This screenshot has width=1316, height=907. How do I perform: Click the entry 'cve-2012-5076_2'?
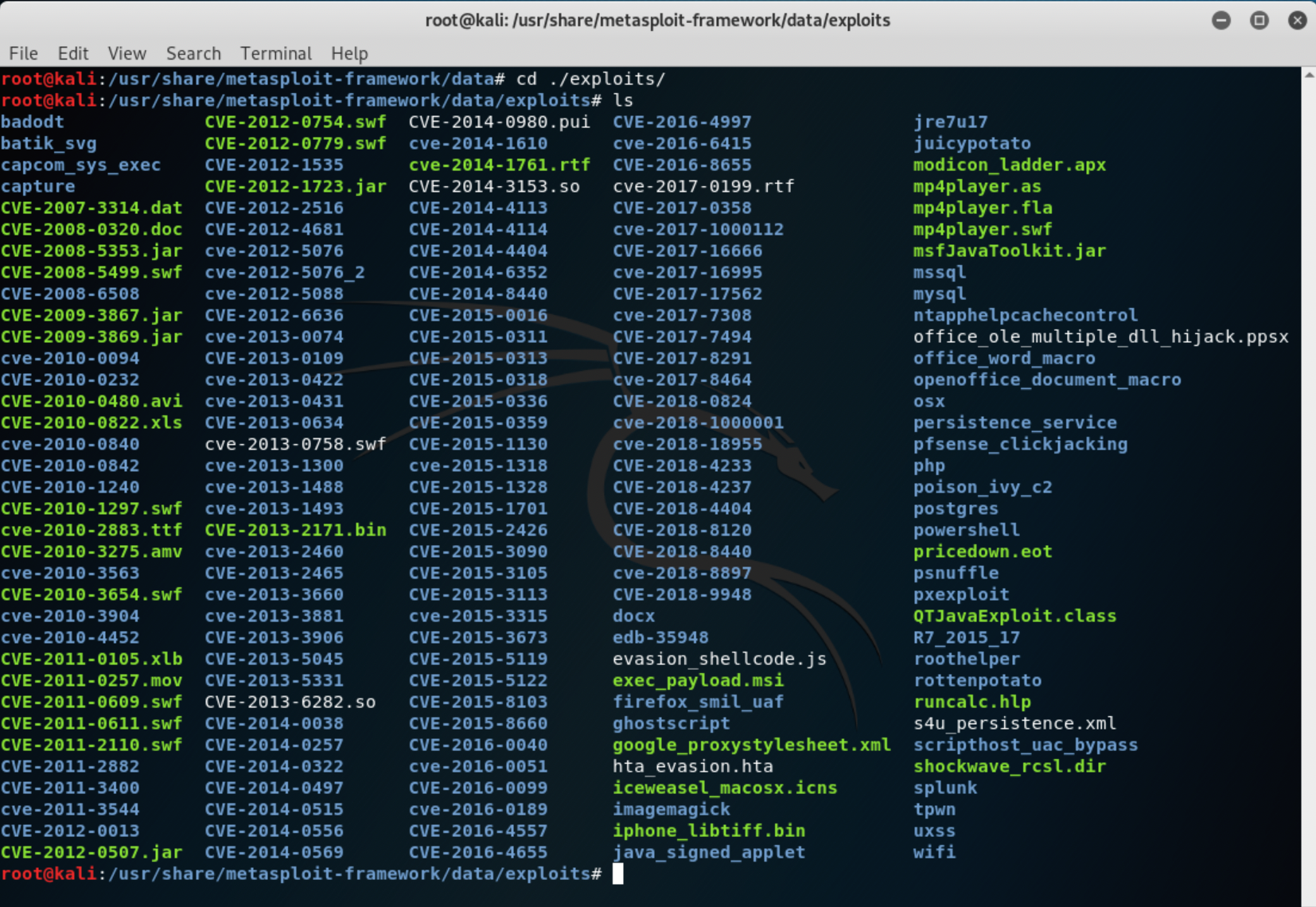(x=285, y=272)
